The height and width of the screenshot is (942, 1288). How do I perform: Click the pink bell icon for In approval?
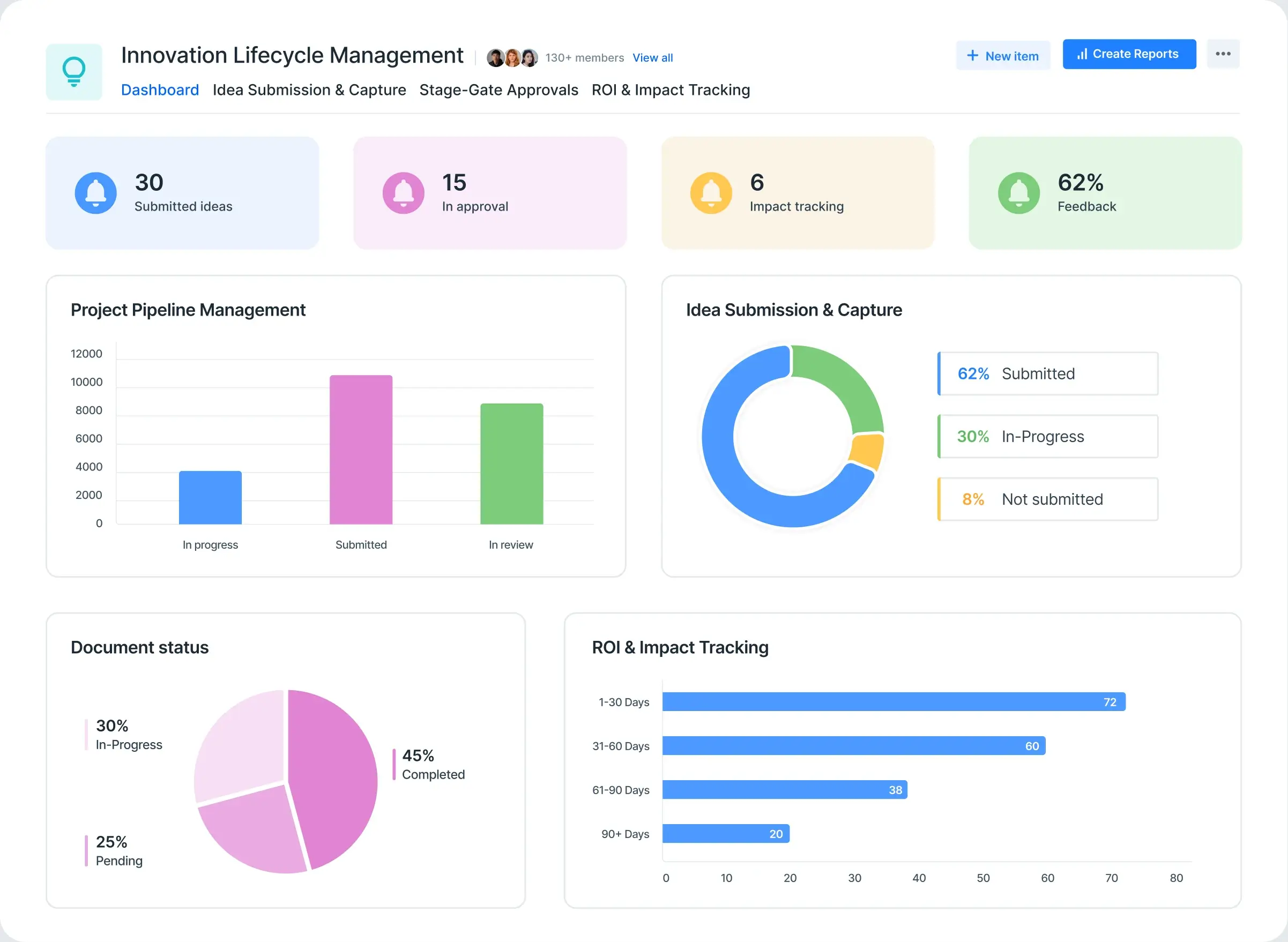click(x=403, y=193)
